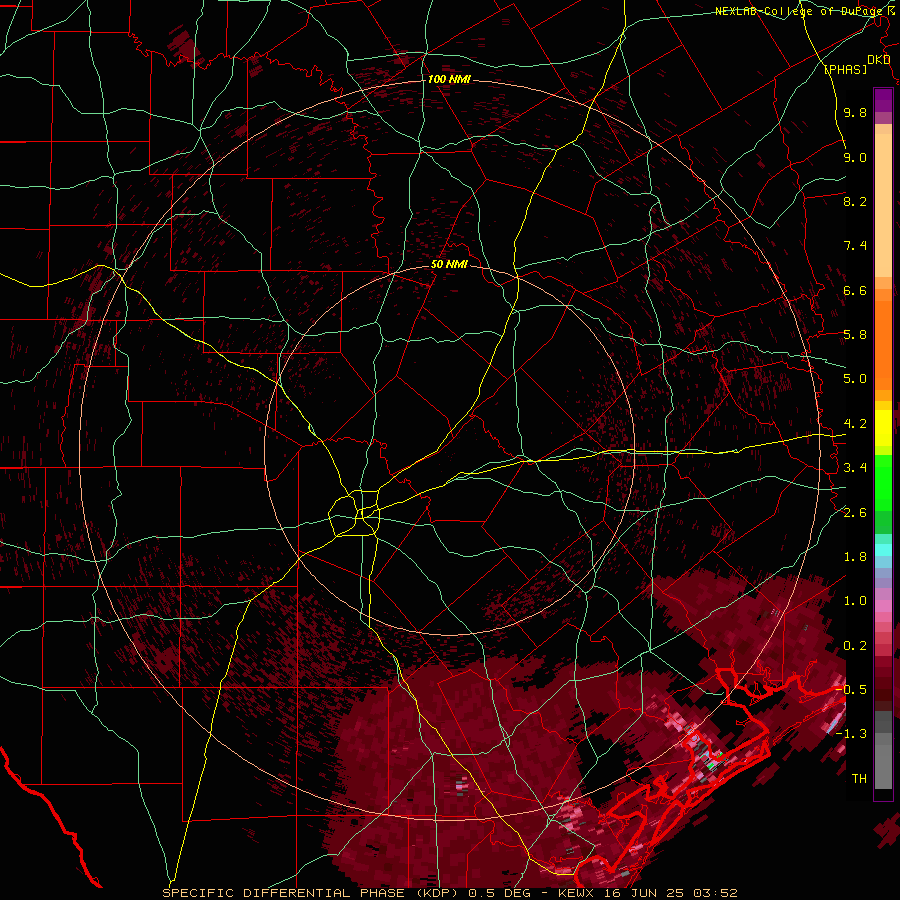Click the 2.6 scale label
Image resolution: width=900 pixels, height=900 pixels.
[x=855, y=513]
